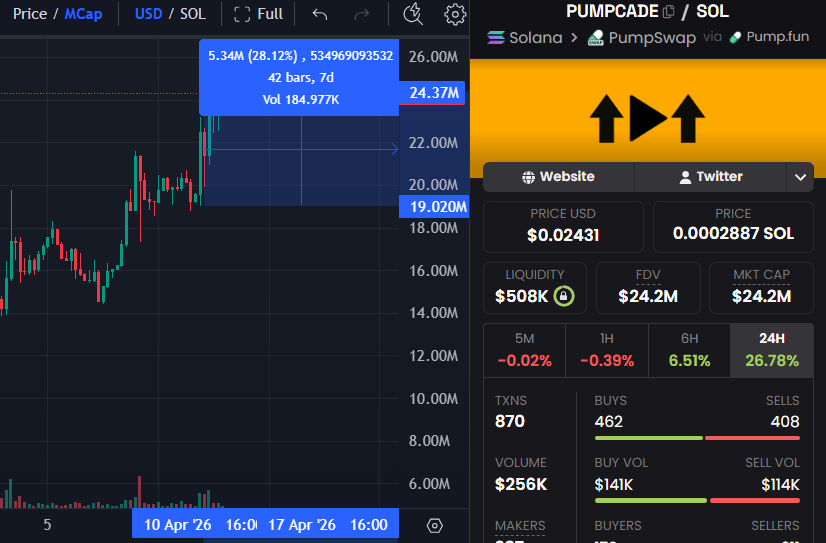Click the SELL VOL $114K value
Viewport: 826px width, 543px height.
780,485
